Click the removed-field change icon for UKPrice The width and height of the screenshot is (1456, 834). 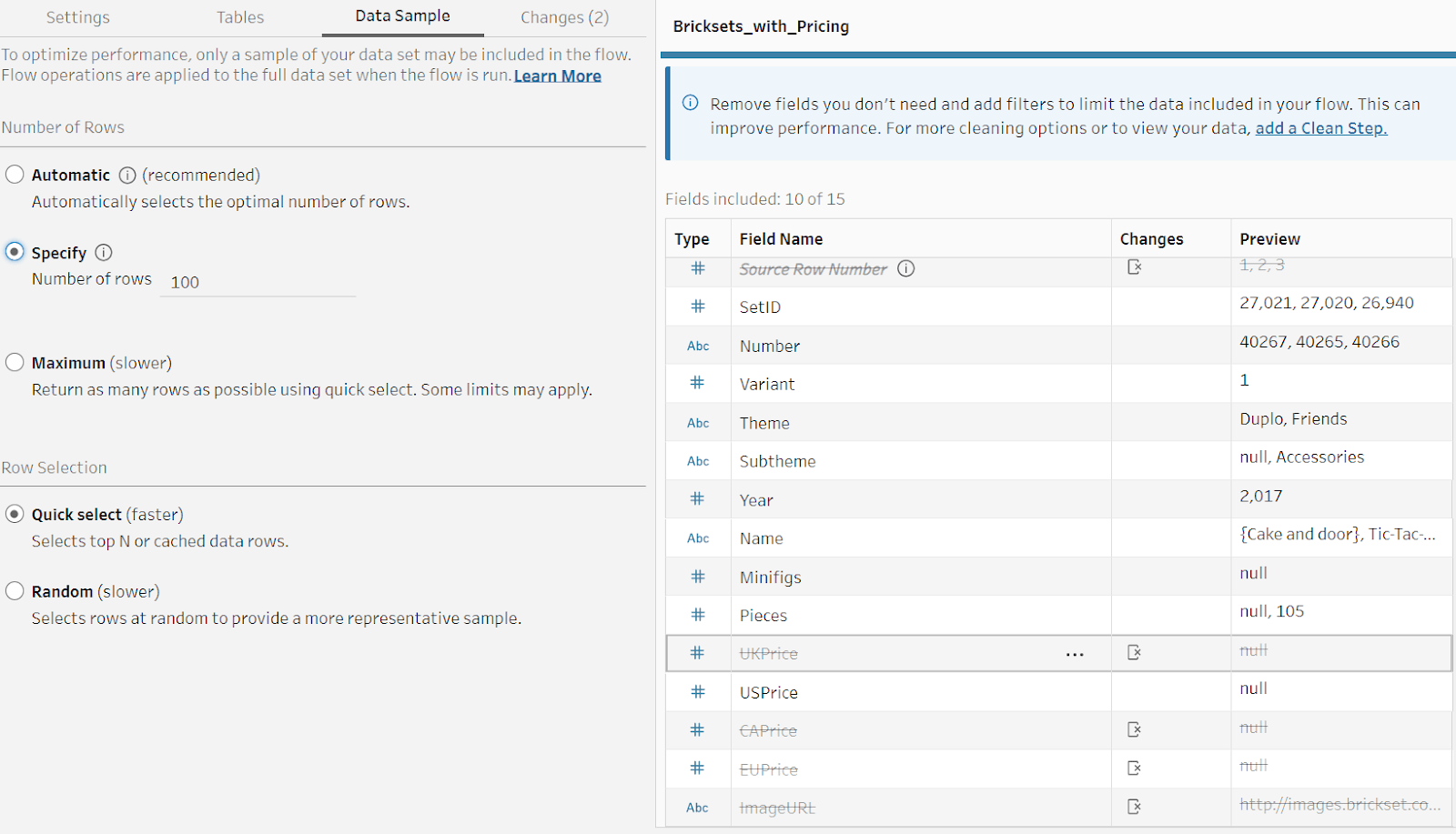tap(1134, 652)
